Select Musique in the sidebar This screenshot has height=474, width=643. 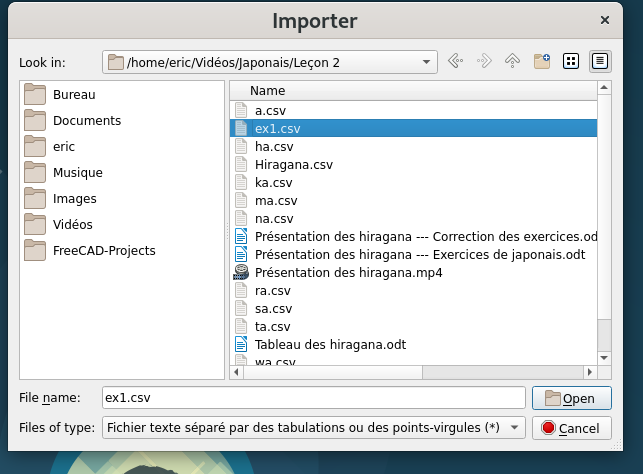coord(77,173)
